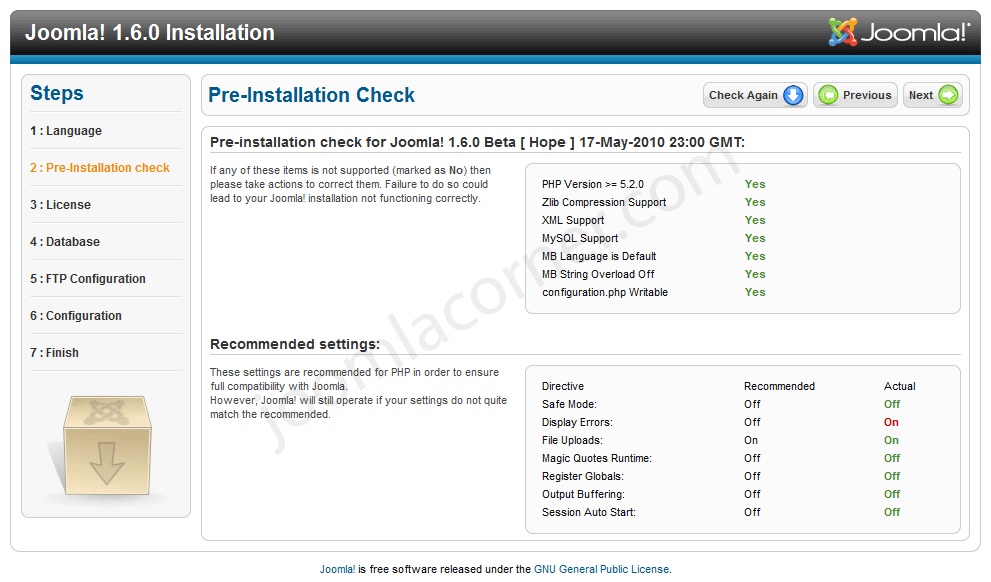Click the recommended On value for File Uploads
Image resolution: width=991 pixels, height=582 pixels.
pos(751,440)
